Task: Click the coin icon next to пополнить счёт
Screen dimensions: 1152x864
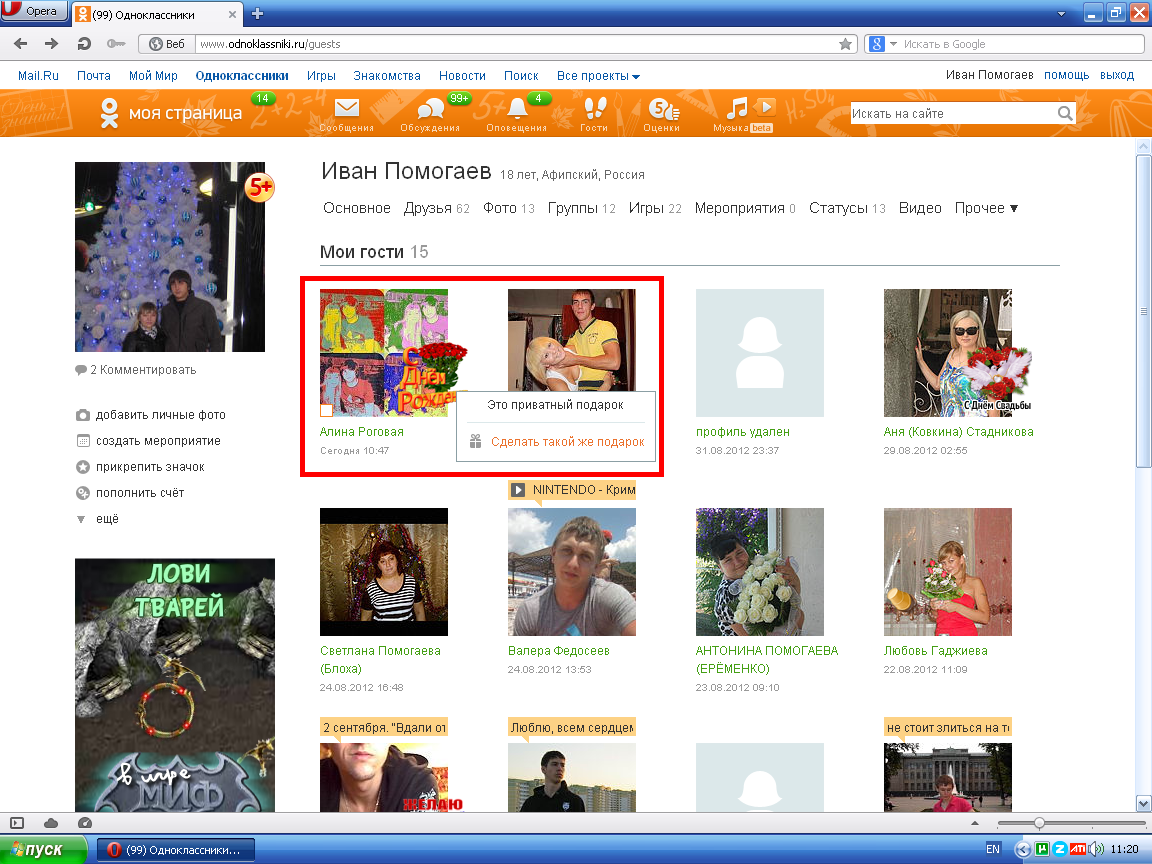Action: (x=83, y=493)
